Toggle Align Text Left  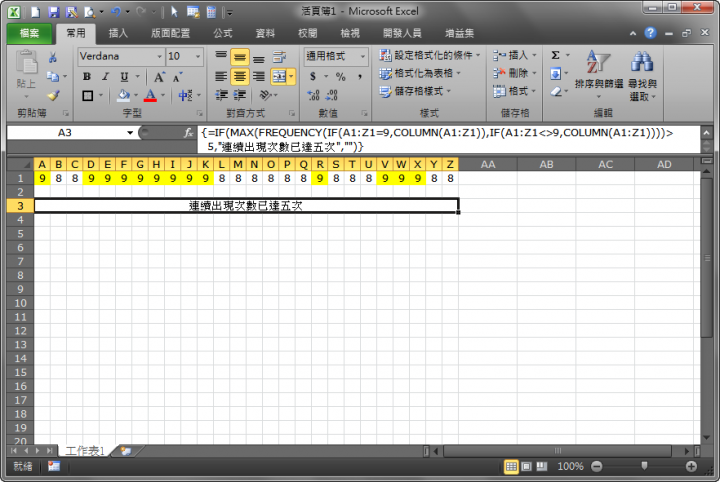pos(221,77)
